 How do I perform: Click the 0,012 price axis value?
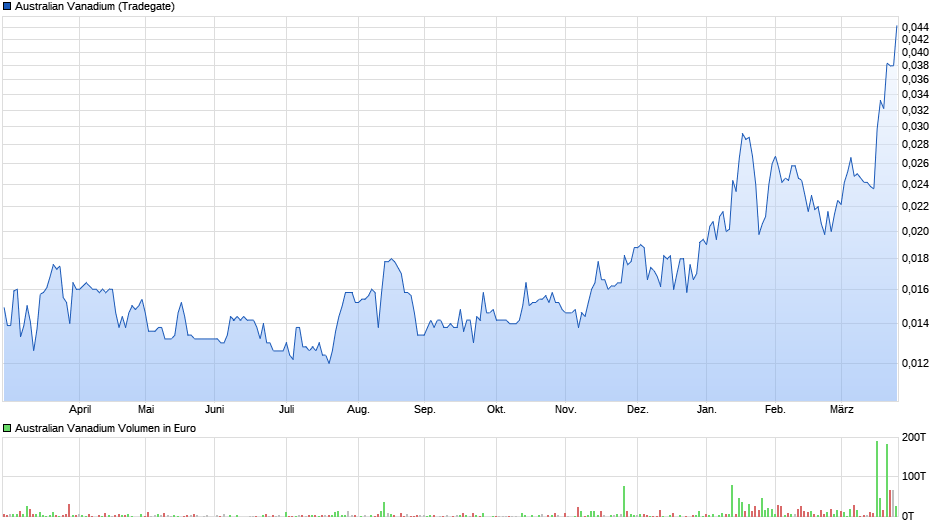(914, 364)
